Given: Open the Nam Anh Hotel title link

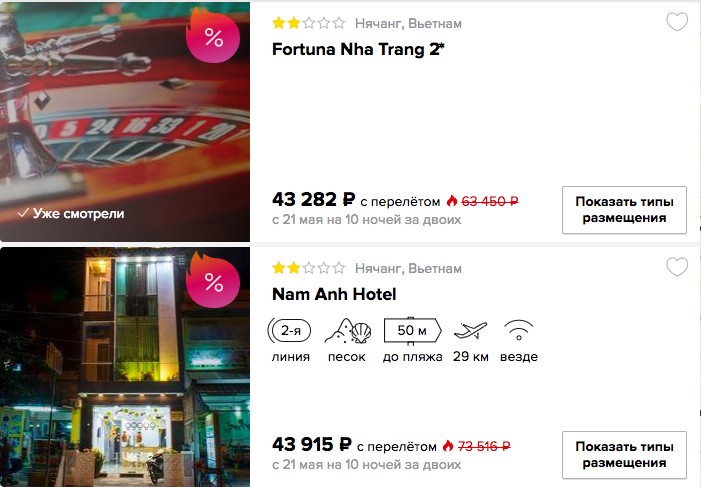Looking at the screenshot, I should [x=334, y=294].
